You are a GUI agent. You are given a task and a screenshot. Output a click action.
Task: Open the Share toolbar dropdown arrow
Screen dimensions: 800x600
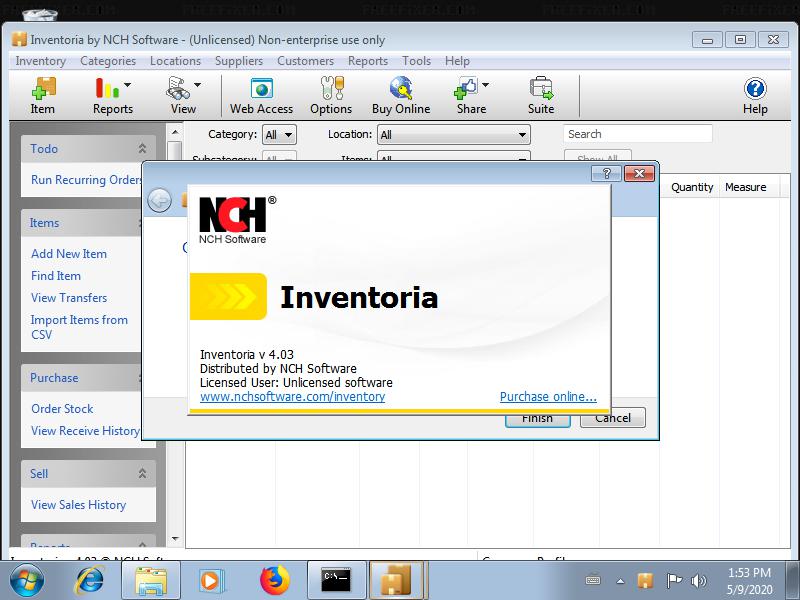click(x=486, y=85)
